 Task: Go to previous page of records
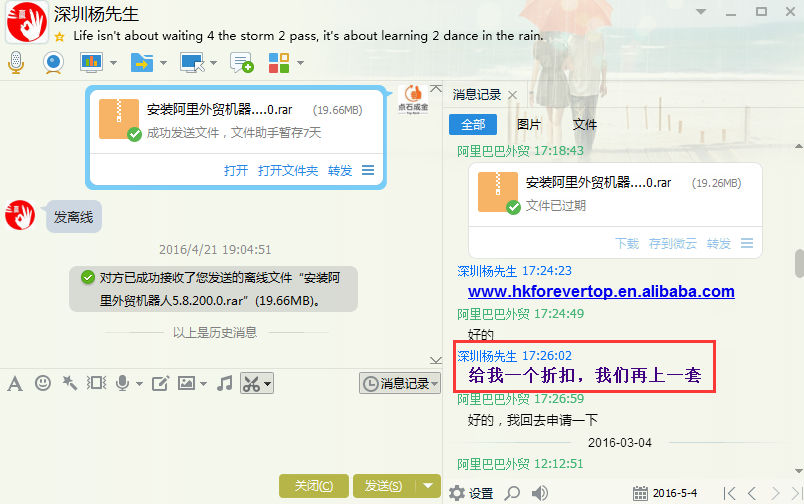click(752, 493)
